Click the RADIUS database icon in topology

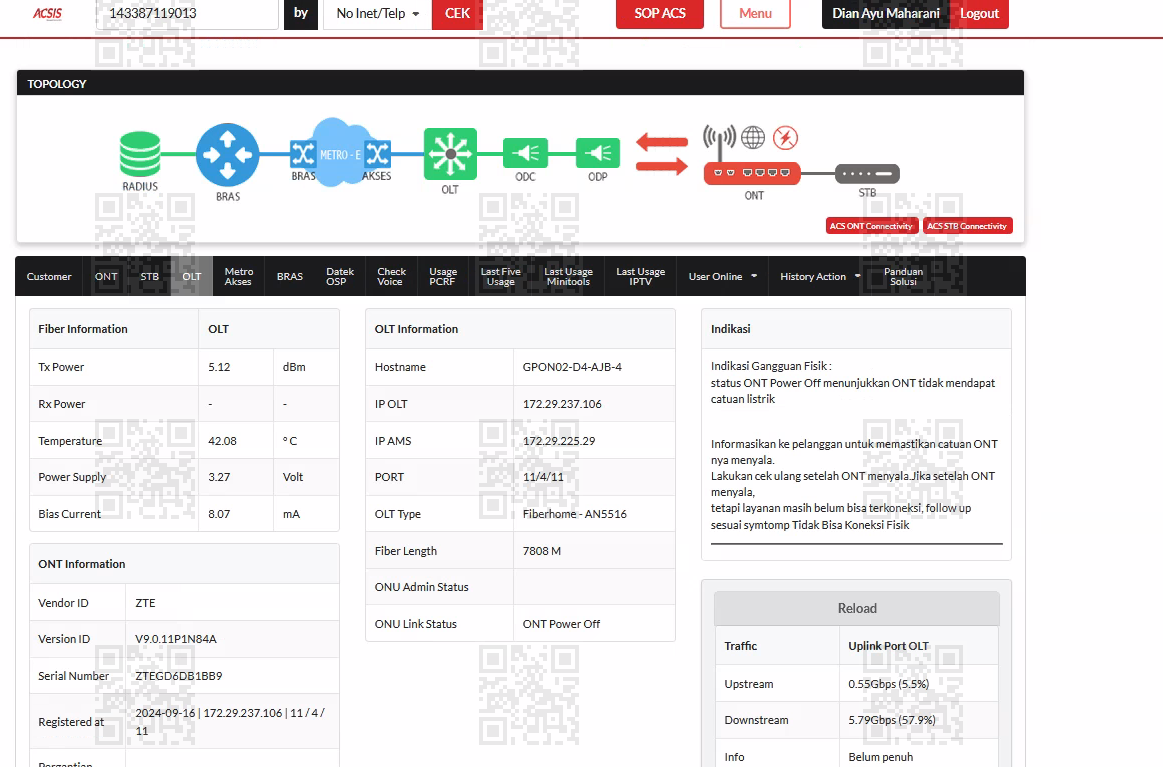(x=140, y=154)
